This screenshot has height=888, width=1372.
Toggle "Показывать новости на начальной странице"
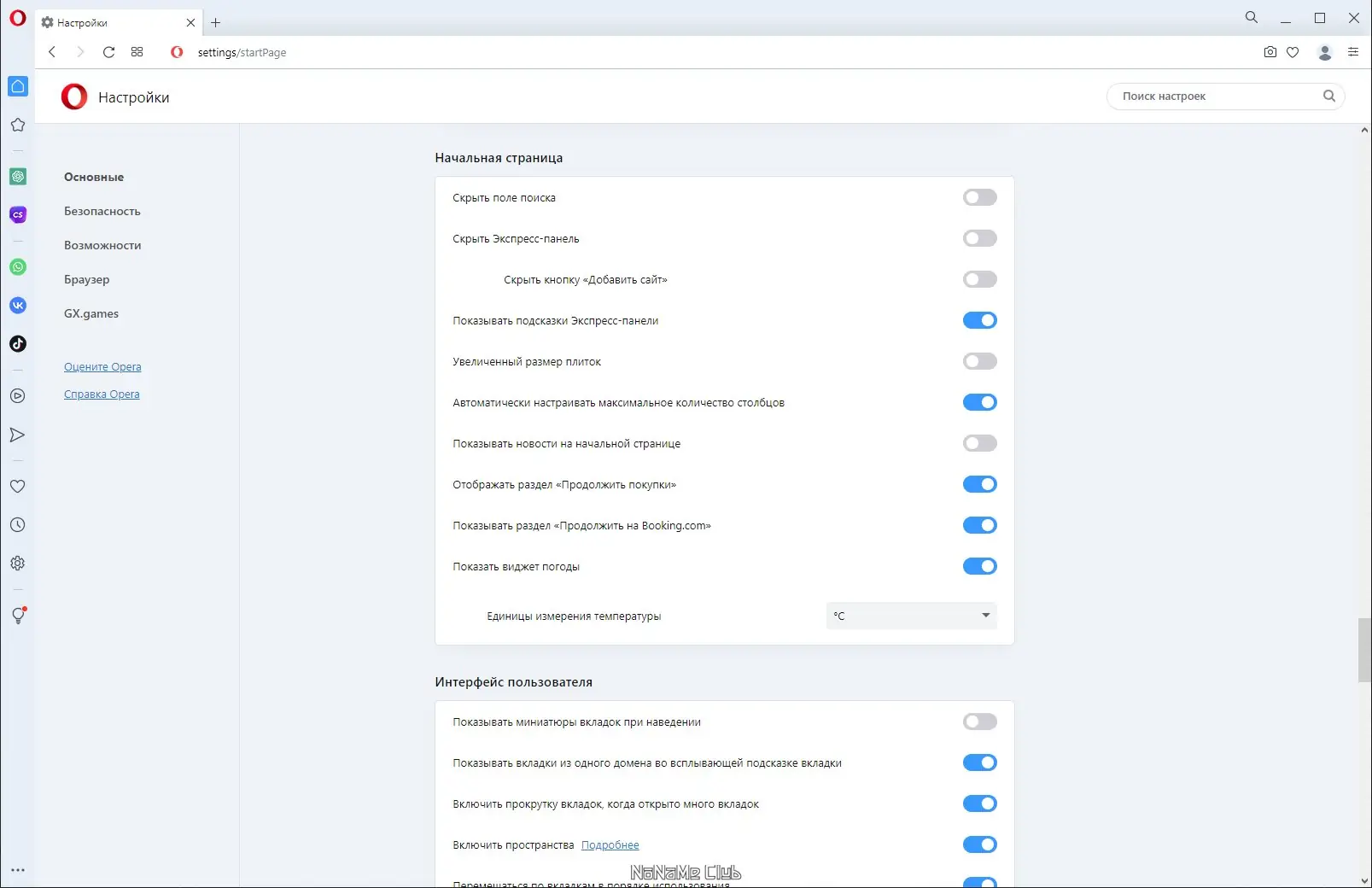tap(979, 443)
